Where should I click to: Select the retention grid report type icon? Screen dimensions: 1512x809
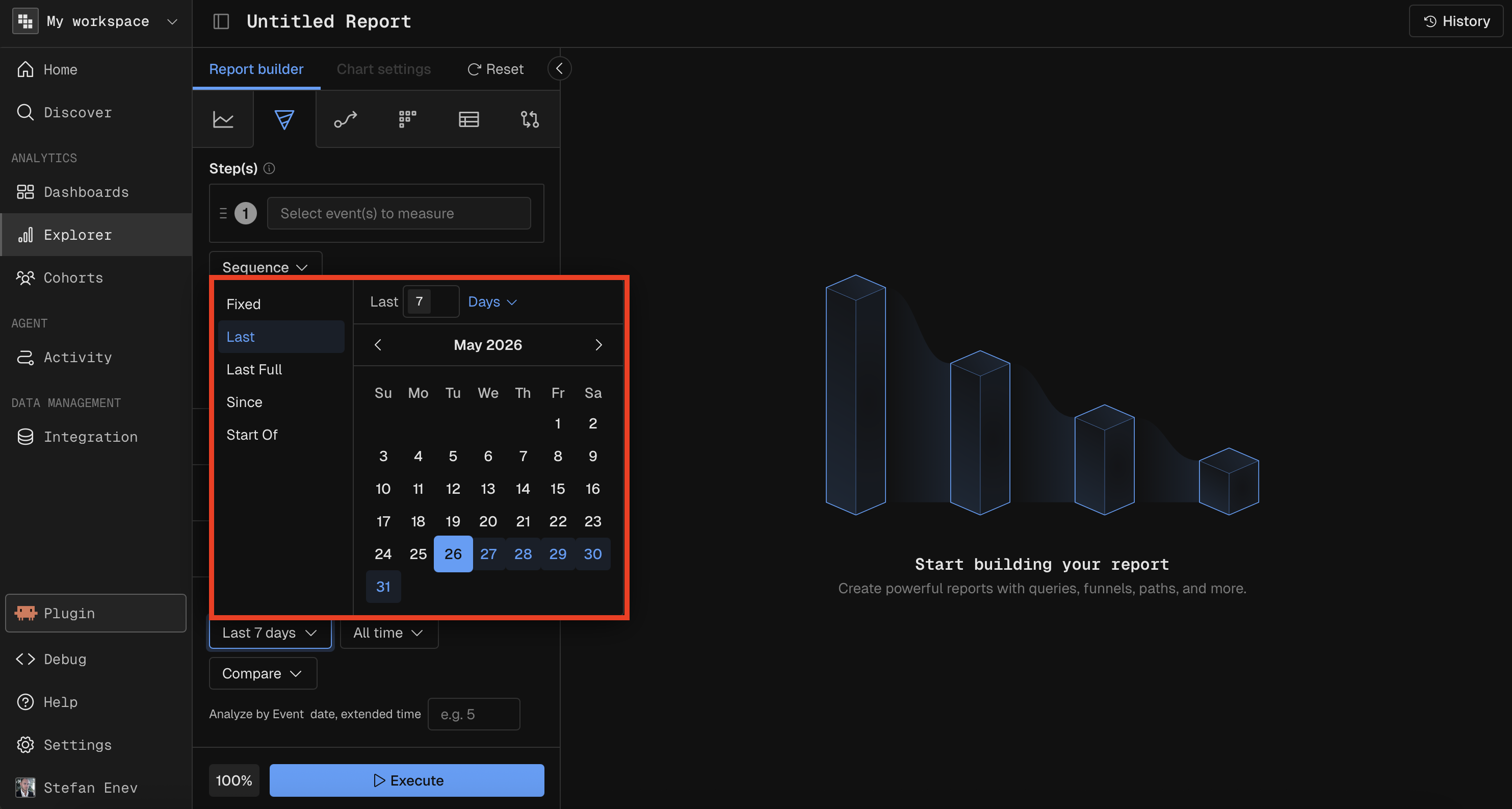407,119
